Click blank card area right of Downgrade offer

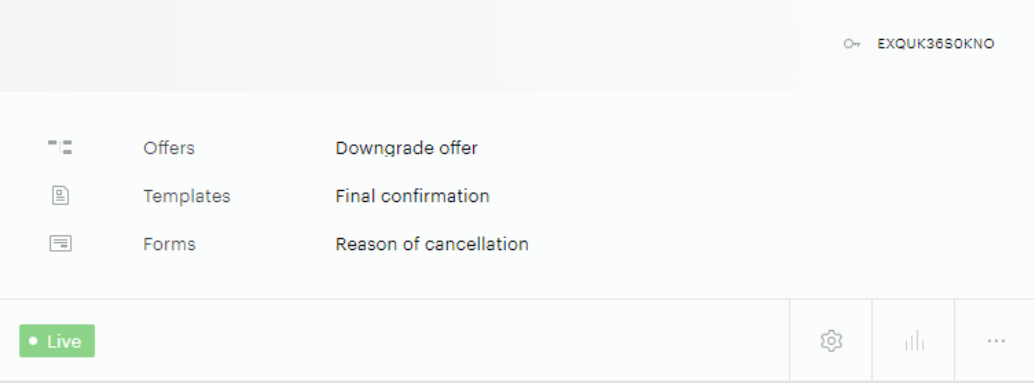coord(725,148)
